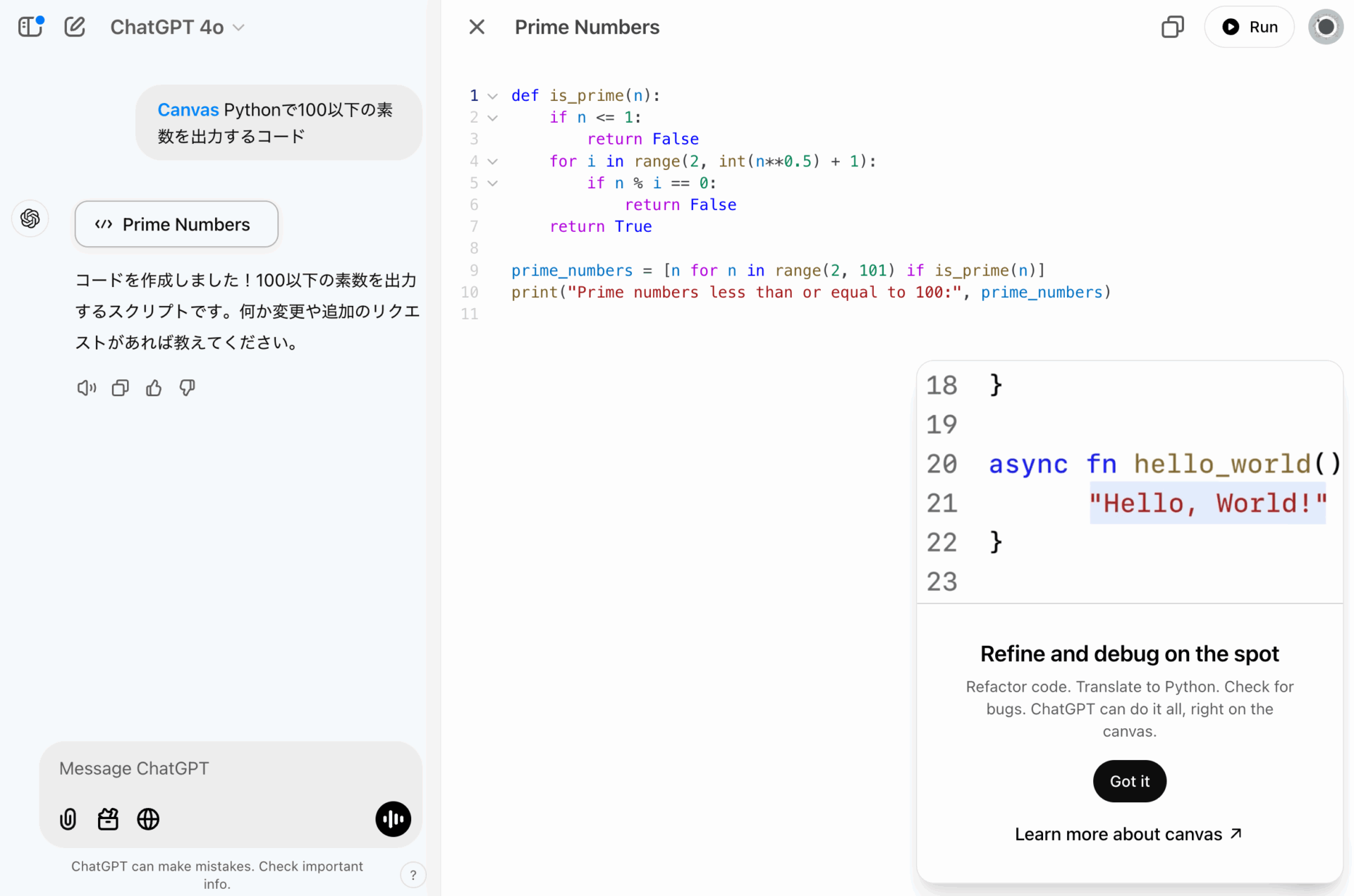Toggle the sidebar panel icon
This screenshot has height=896, width=1354.
[x=30, y=27]
